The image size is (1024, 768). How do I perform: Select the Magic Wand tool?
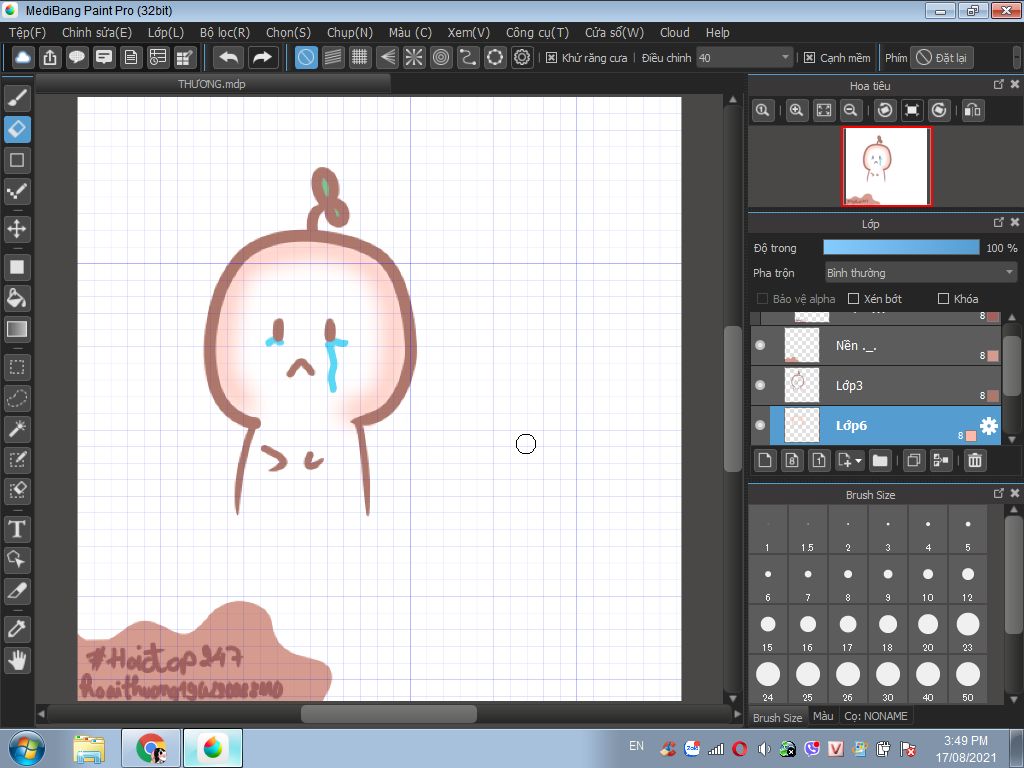17,428
